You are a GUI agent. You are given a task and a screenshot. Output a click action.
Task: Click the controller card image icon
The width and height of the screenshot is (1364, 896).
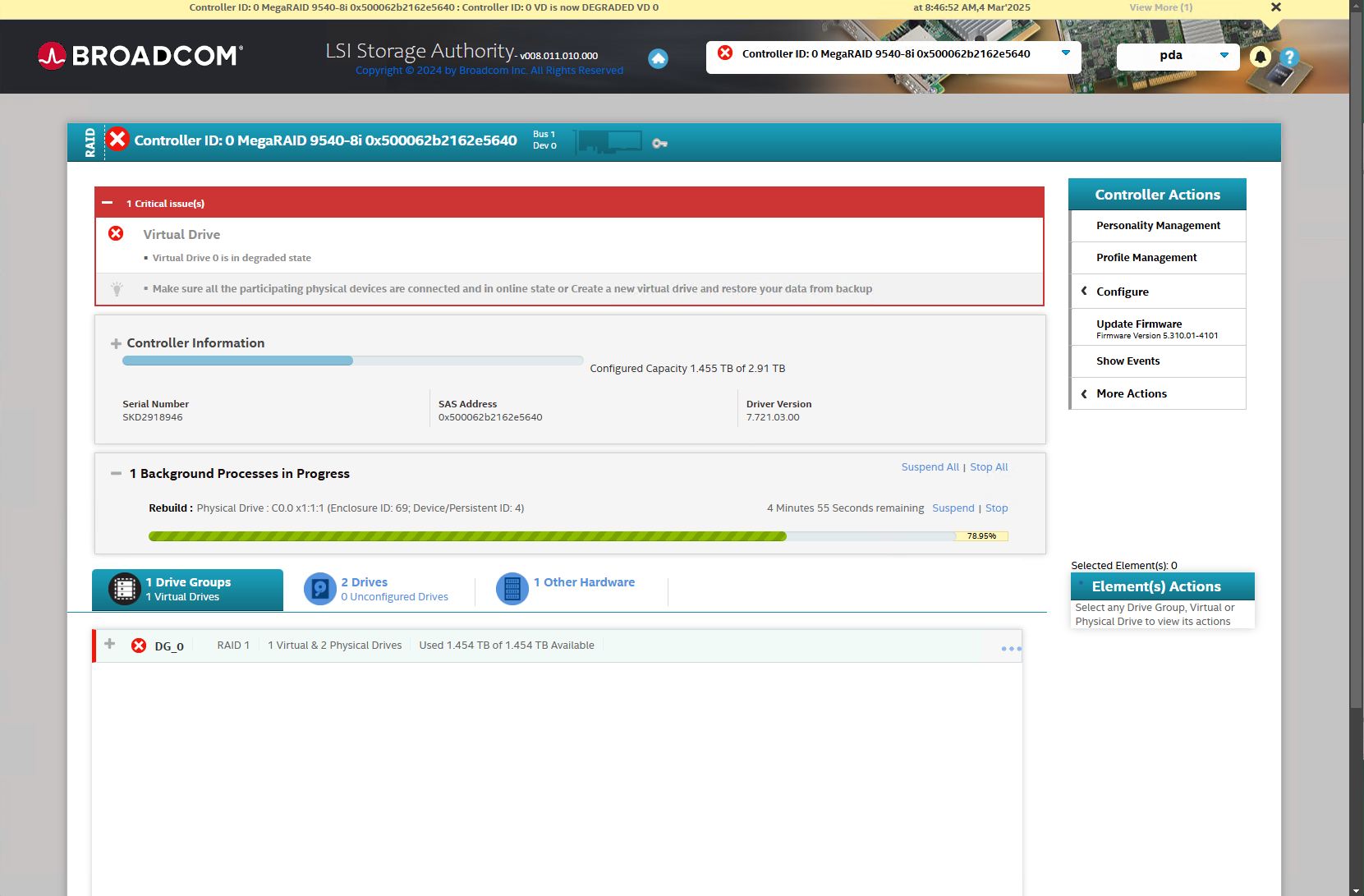coord(609,142)
